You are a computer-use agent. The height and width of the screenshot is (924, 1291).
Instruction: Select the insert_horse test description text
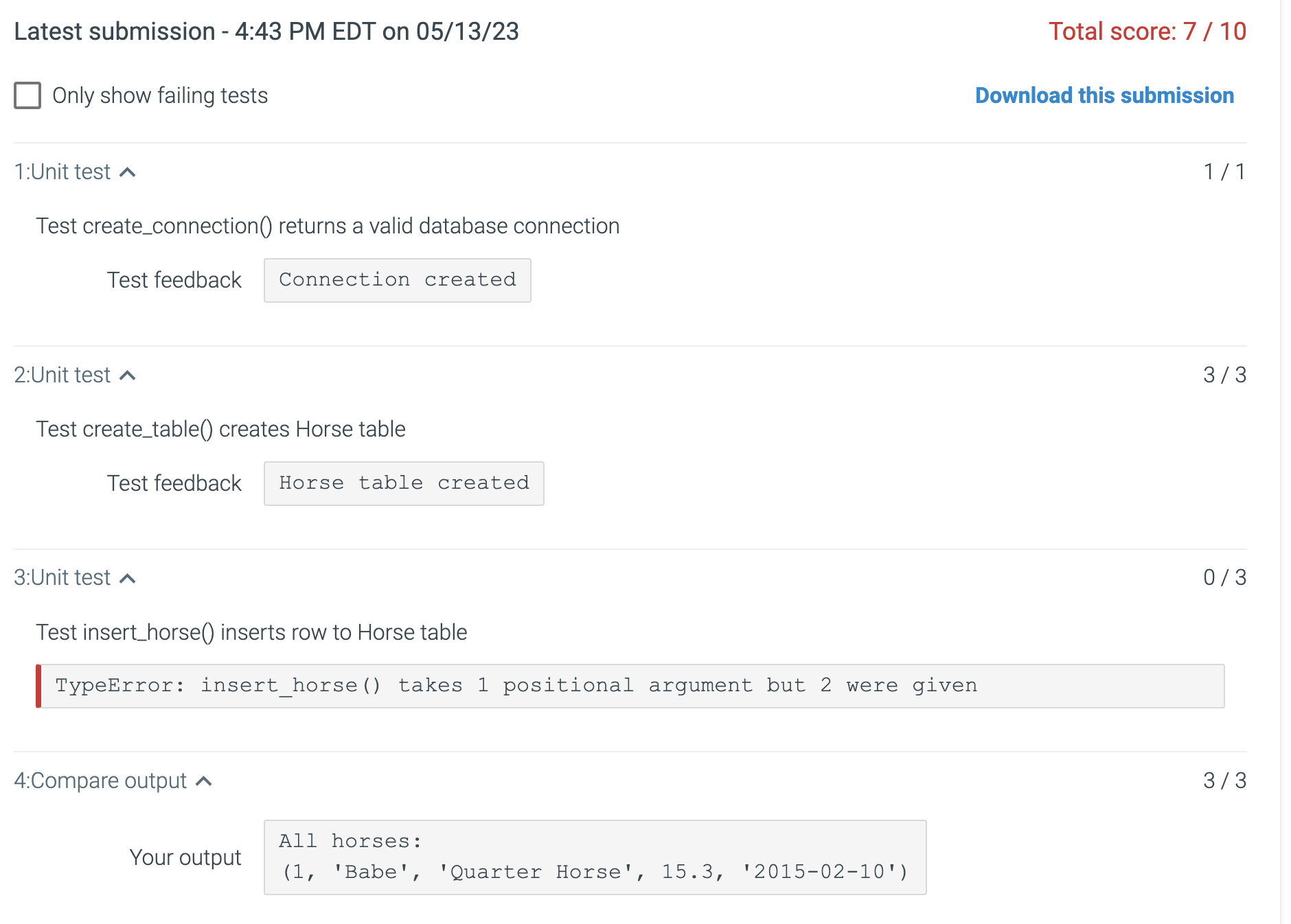252,632
